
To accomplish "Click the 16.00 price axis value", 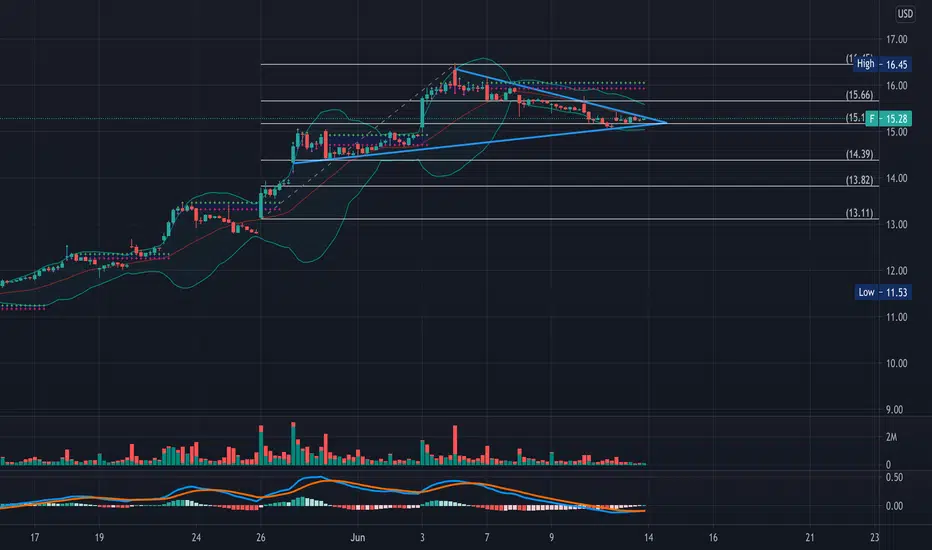I will click(896, 86).
